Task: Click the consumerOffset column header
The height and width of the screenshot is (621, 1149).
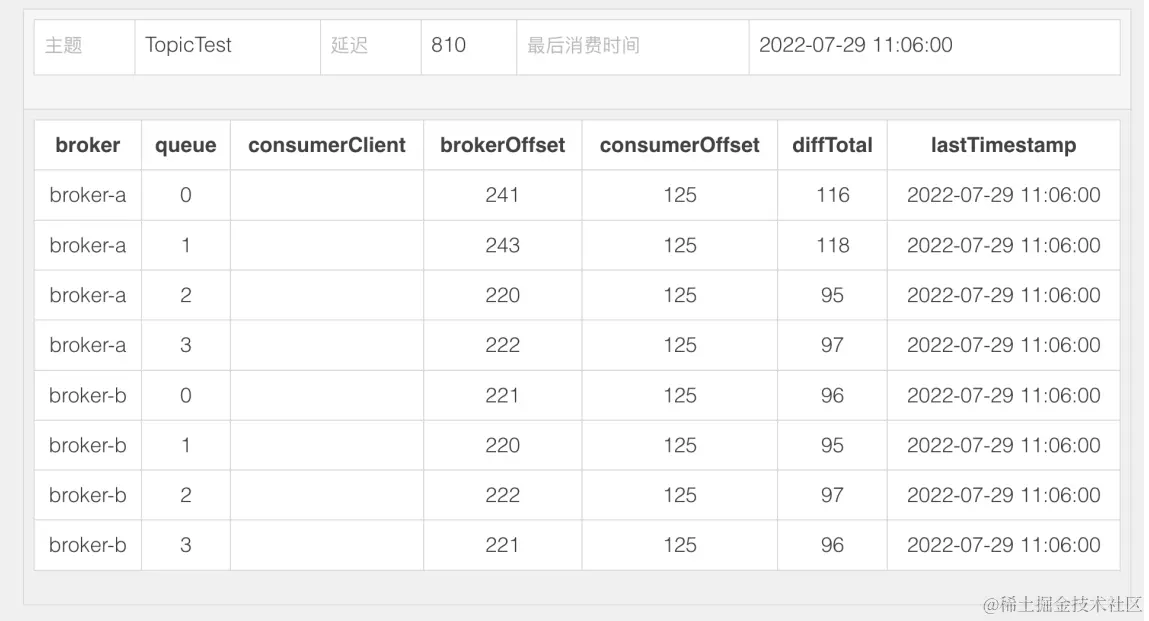Action: 680,145
